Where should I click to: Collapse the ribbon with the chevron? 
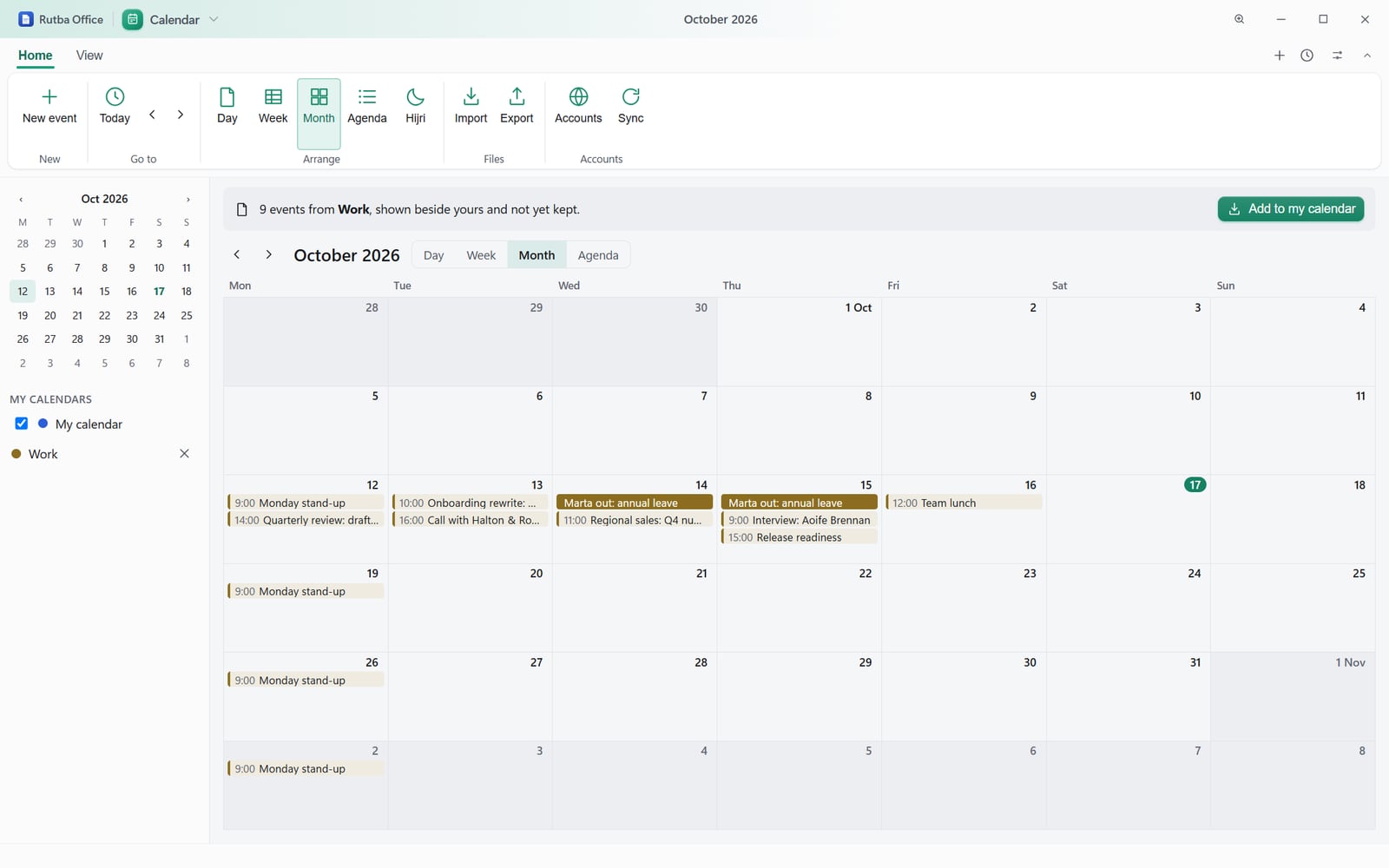[x=1366, y=56]
